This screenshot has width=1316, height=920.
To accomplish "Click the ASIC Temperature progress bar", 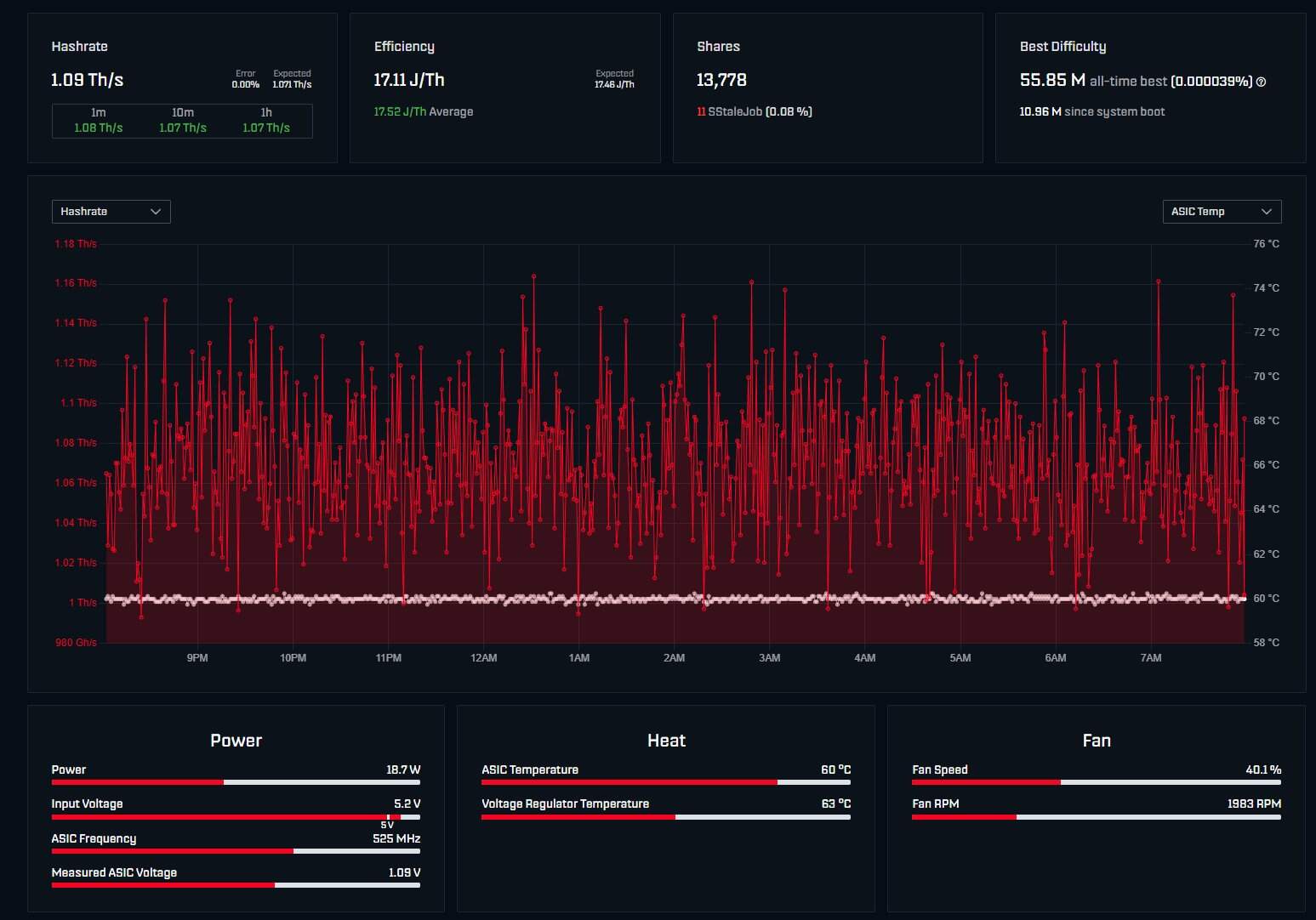I will click(665, 782).
